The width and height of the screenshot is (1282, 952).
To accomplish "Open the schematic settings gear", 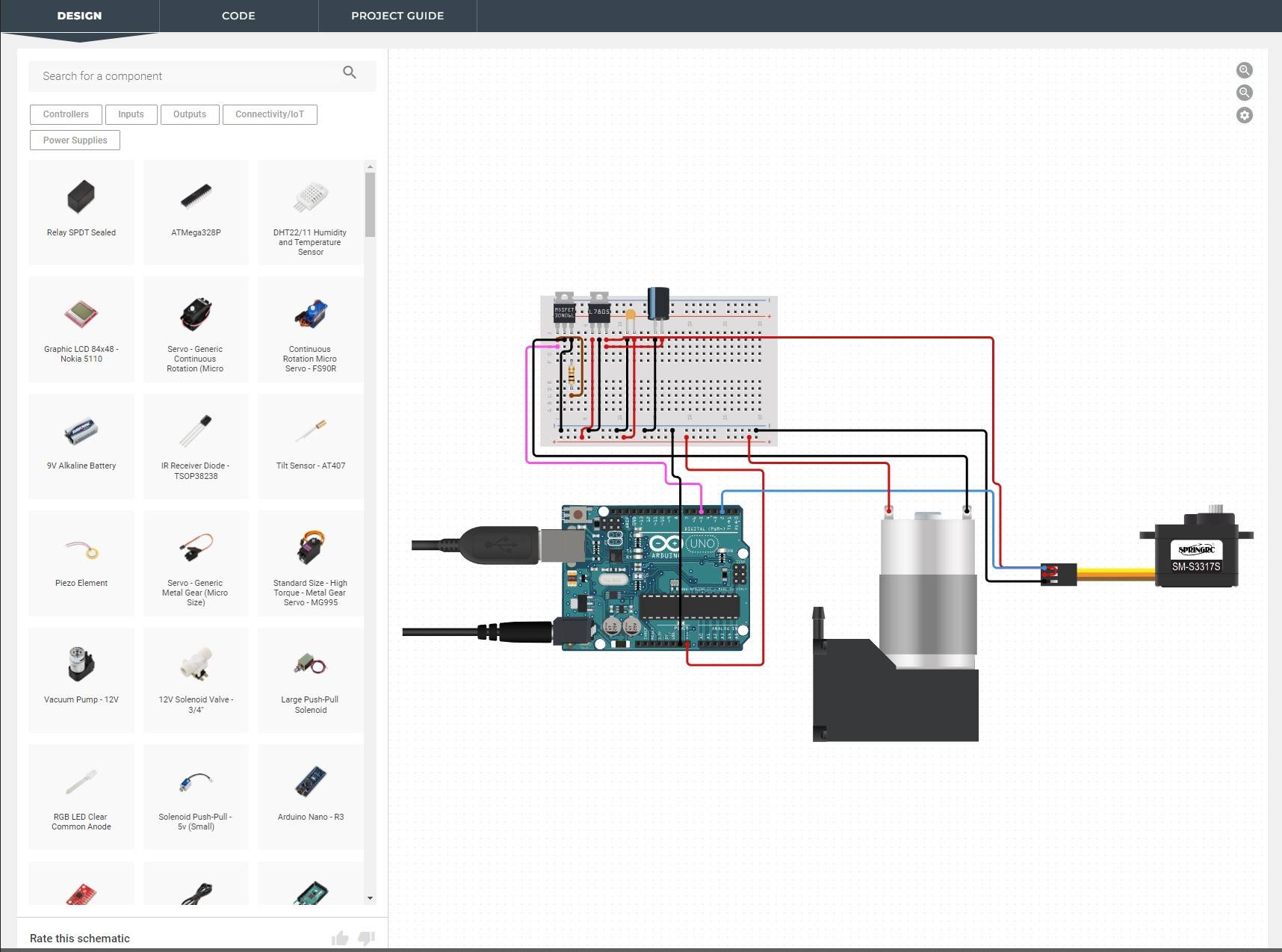I will (1244, 115).
